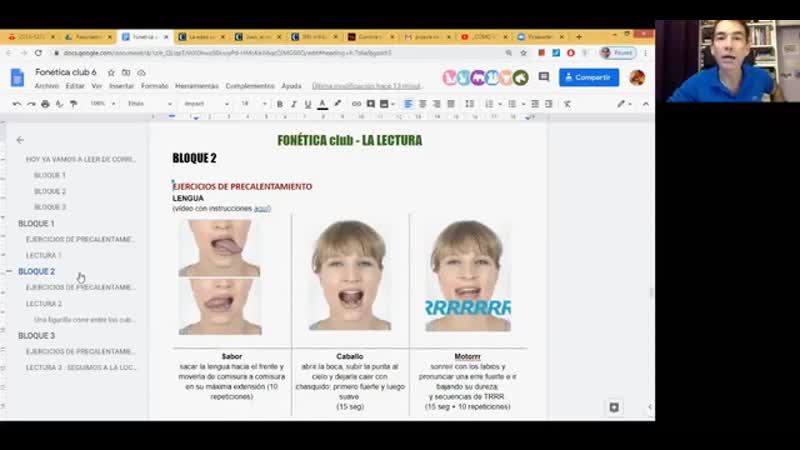Clear formatting icon

(567, 104)
